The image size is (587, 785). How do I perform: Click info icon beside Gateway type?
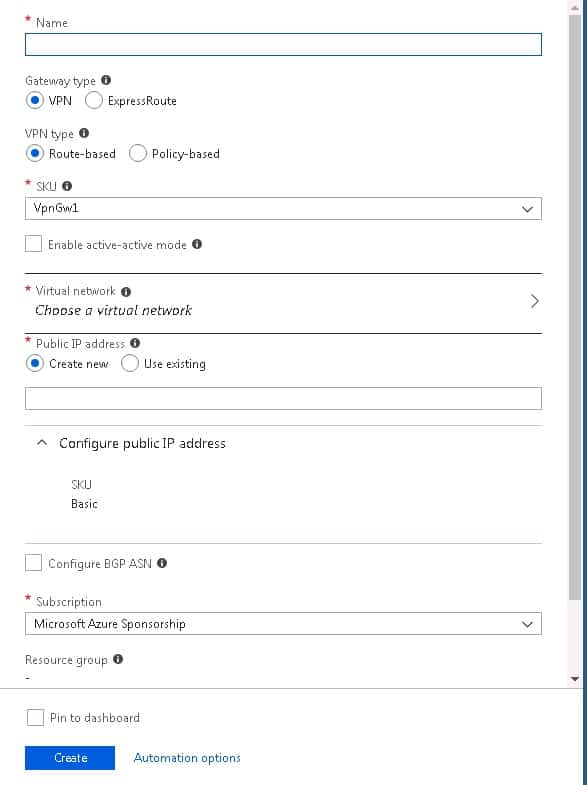(x=106, y=80)
